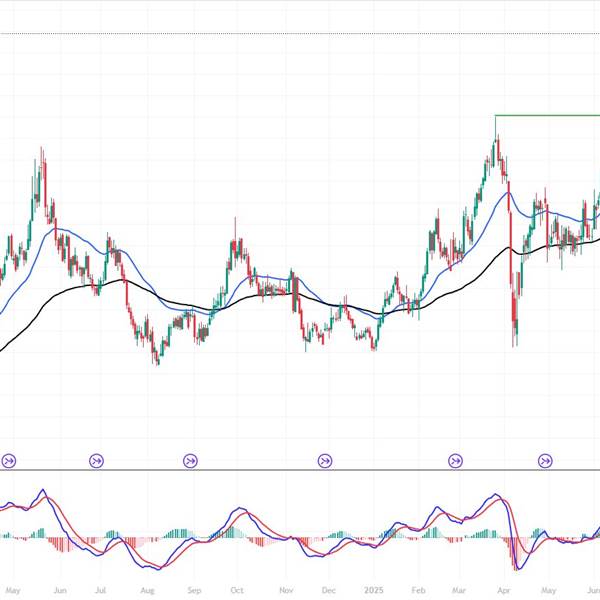This screenshot has height=600, width=600.
Task: Click the Jul label on time axis
Action: [100, 590]
